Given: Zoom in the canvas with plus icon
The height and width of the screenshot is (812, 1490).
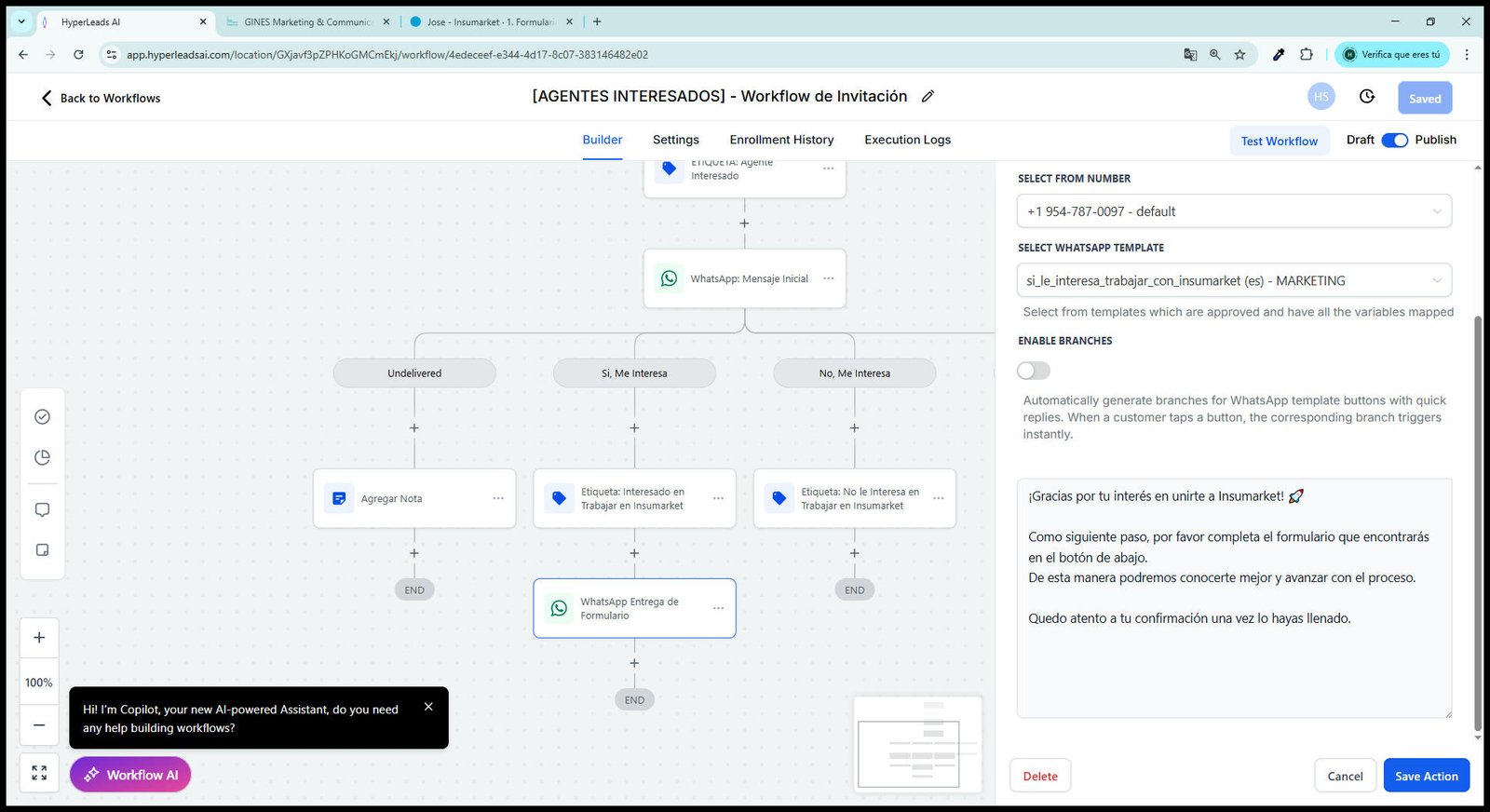Looking at the screenshot, I should (x=39, y=638).
